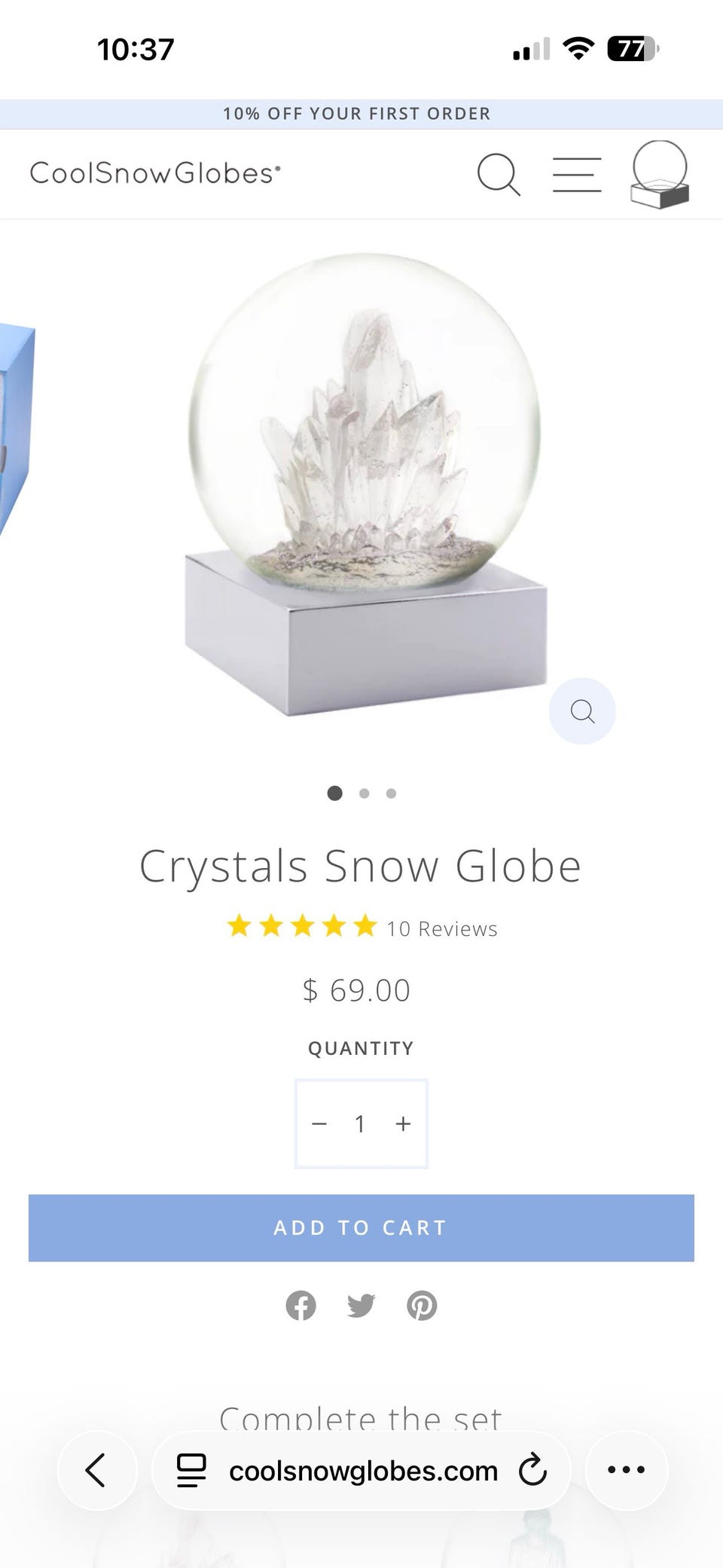
Task: Show second product image via dot
Action: point(365,793)
